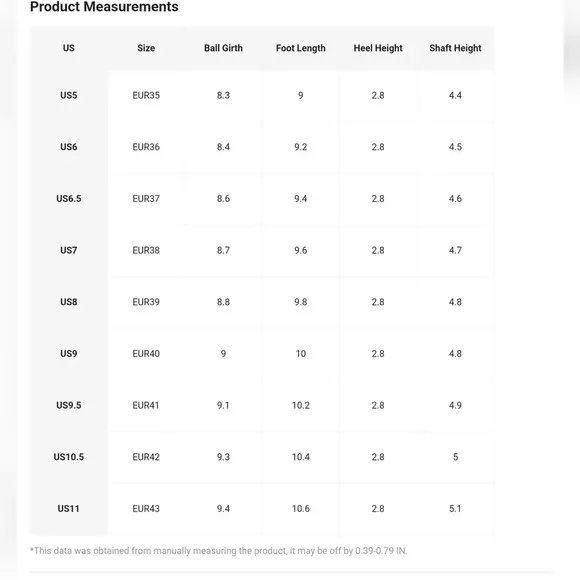Click the 10.6 foot length value

300,509
